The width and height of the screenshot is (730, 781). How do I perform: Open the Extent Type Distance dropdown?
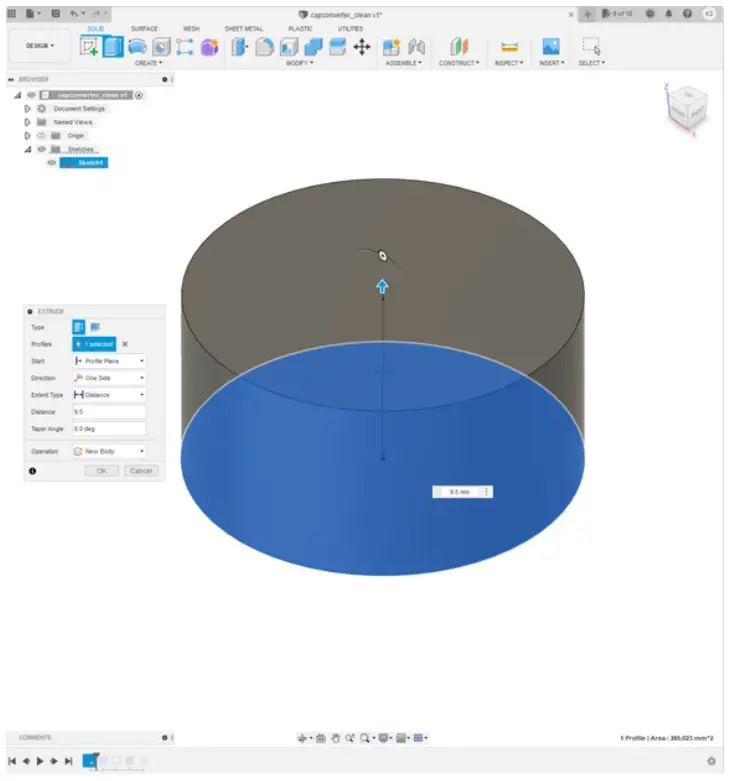click(x=109, y=395)
